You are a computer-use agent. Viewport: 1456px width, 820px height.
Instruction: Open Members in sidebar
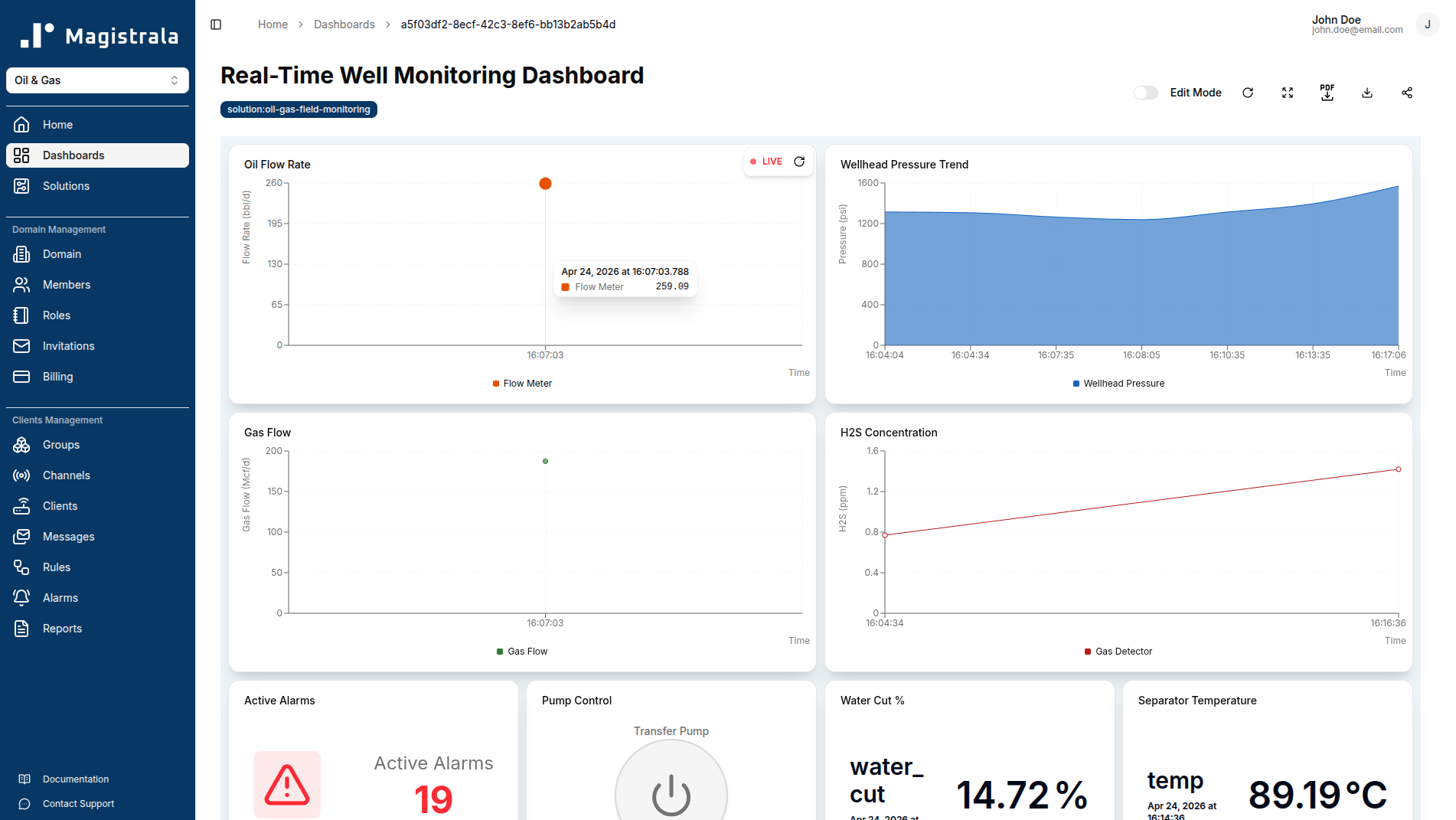pos(97,285)
